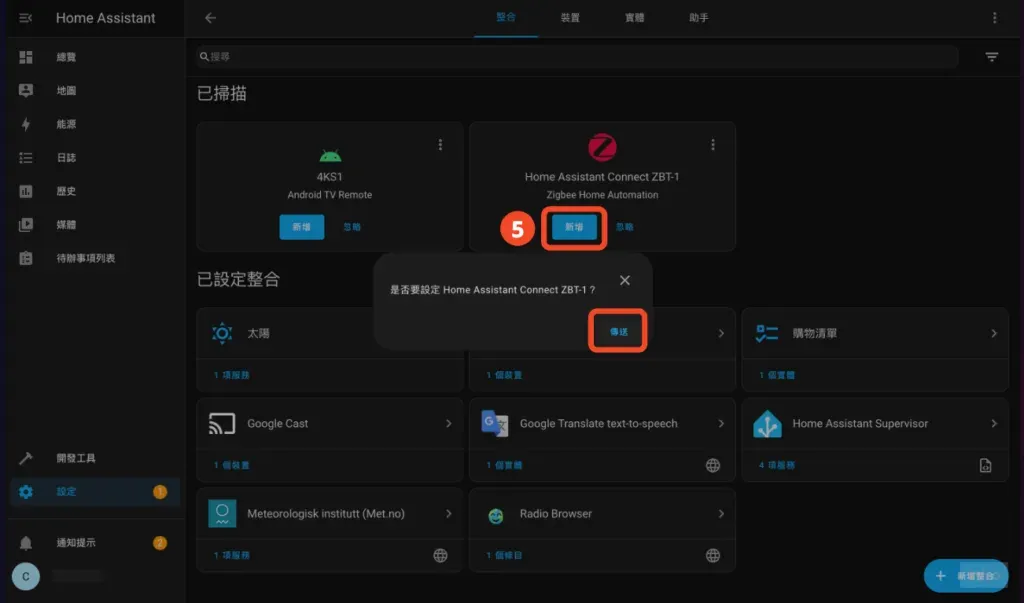Collapse the sidebar with the hamburger icon
The height and width of the screenshot is (603, 1024).
tap(22, 17)
